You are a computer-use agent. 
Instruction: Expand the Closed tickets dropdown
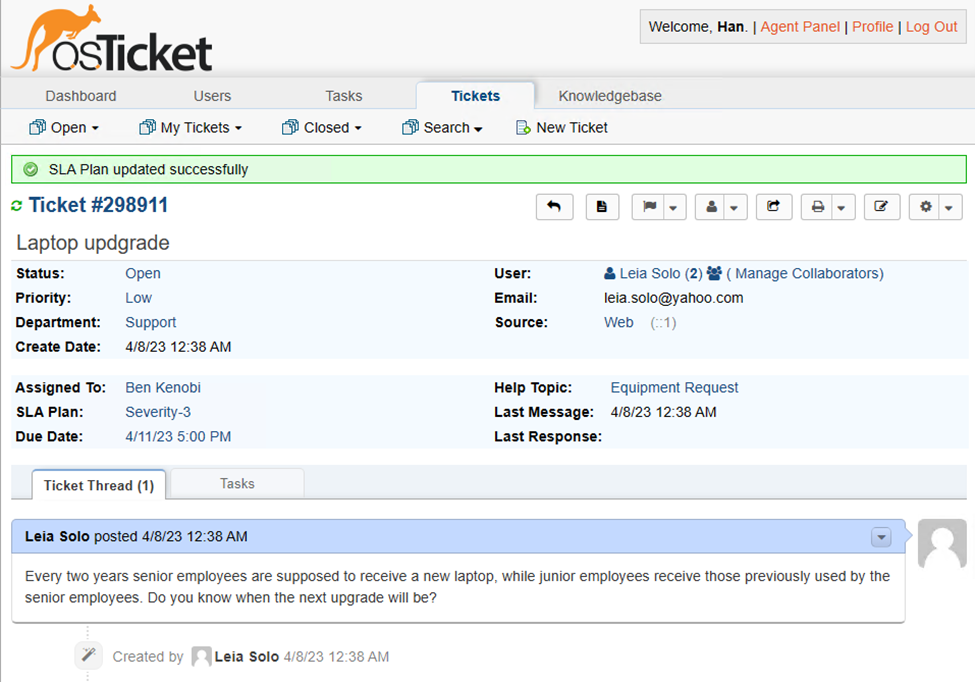click(x=321, y=127)
